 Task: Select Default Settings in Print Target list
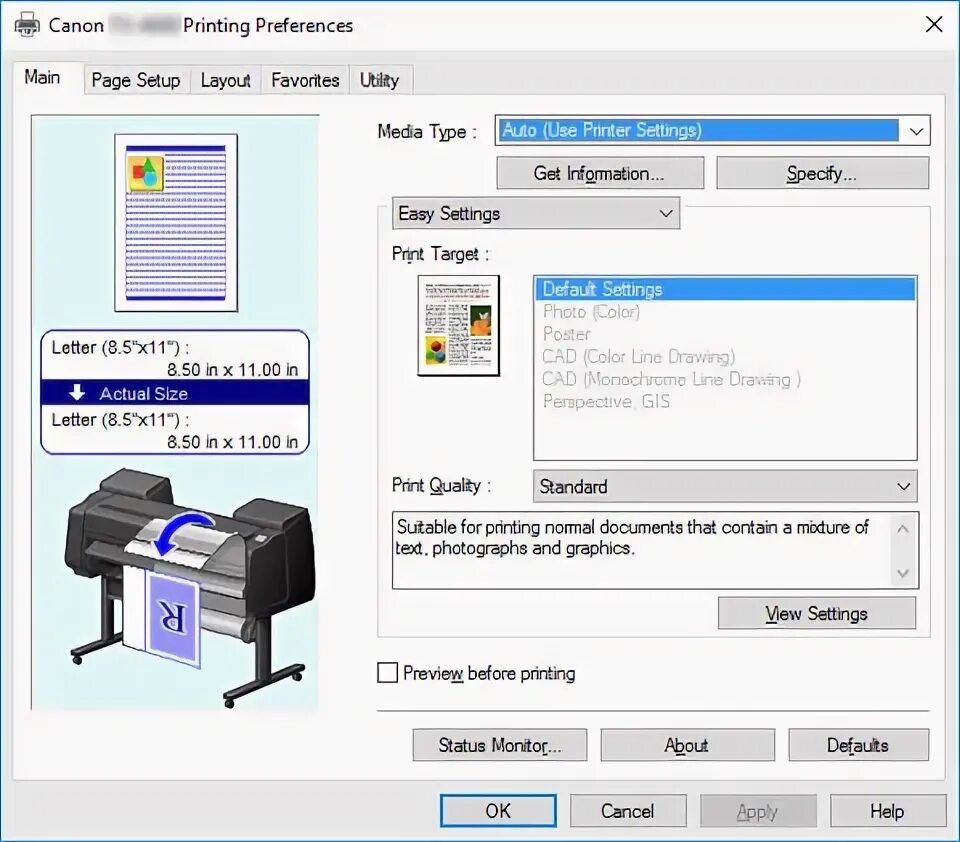tap(725, 288)
